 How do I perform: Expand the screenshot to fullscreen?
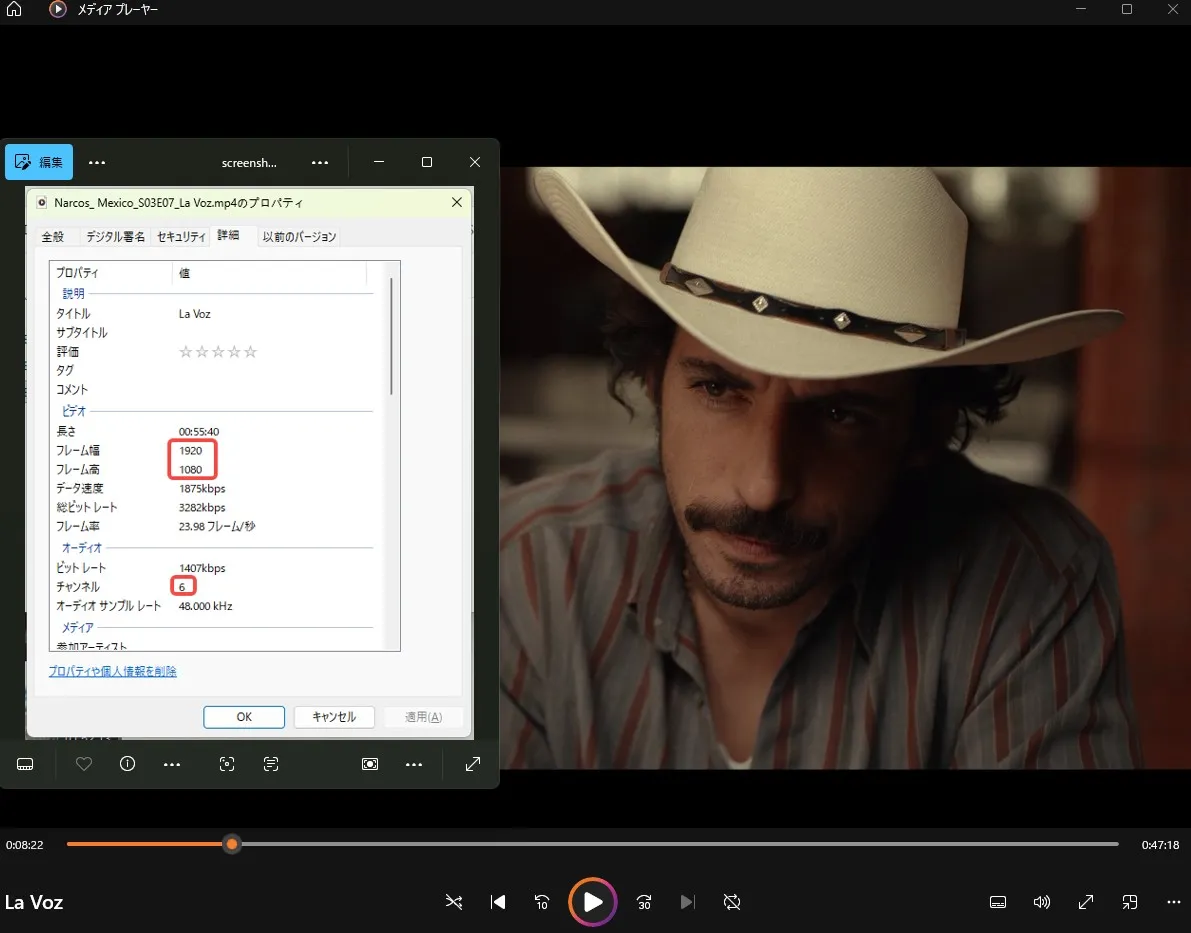[x=472, y=764]
